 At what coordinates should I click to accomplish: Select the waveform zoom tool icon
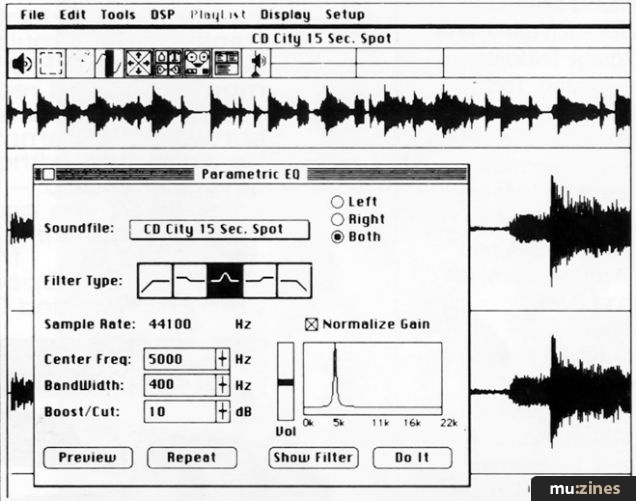point(109,63)
